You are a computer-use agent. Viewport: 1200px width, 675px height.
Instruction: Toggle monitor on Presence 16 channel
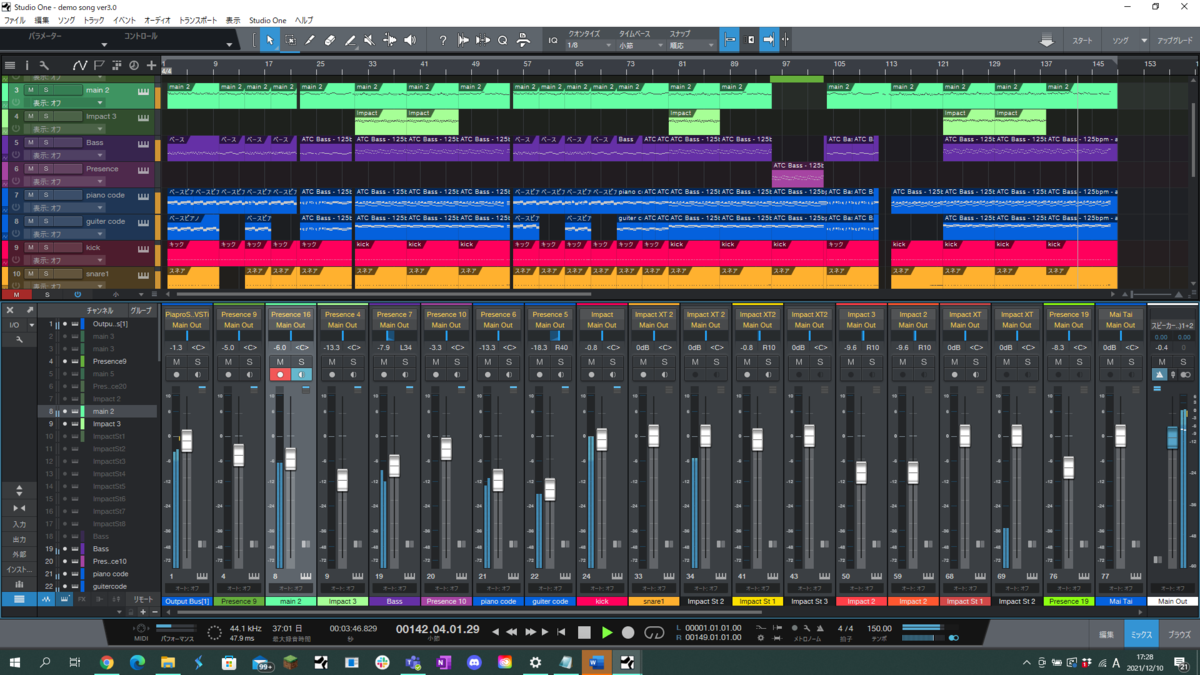(301, 375)
